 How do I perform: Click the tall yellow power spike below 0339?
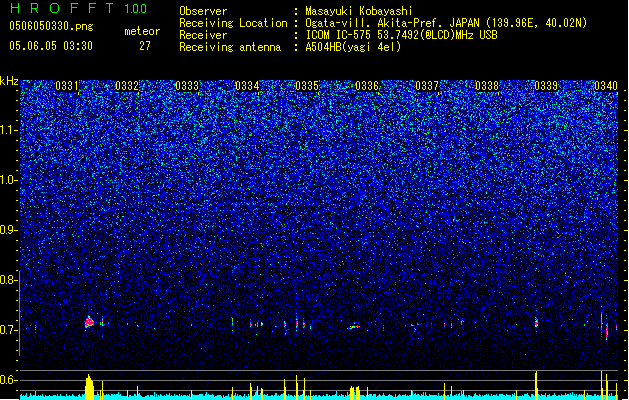[x=536, y=385]
